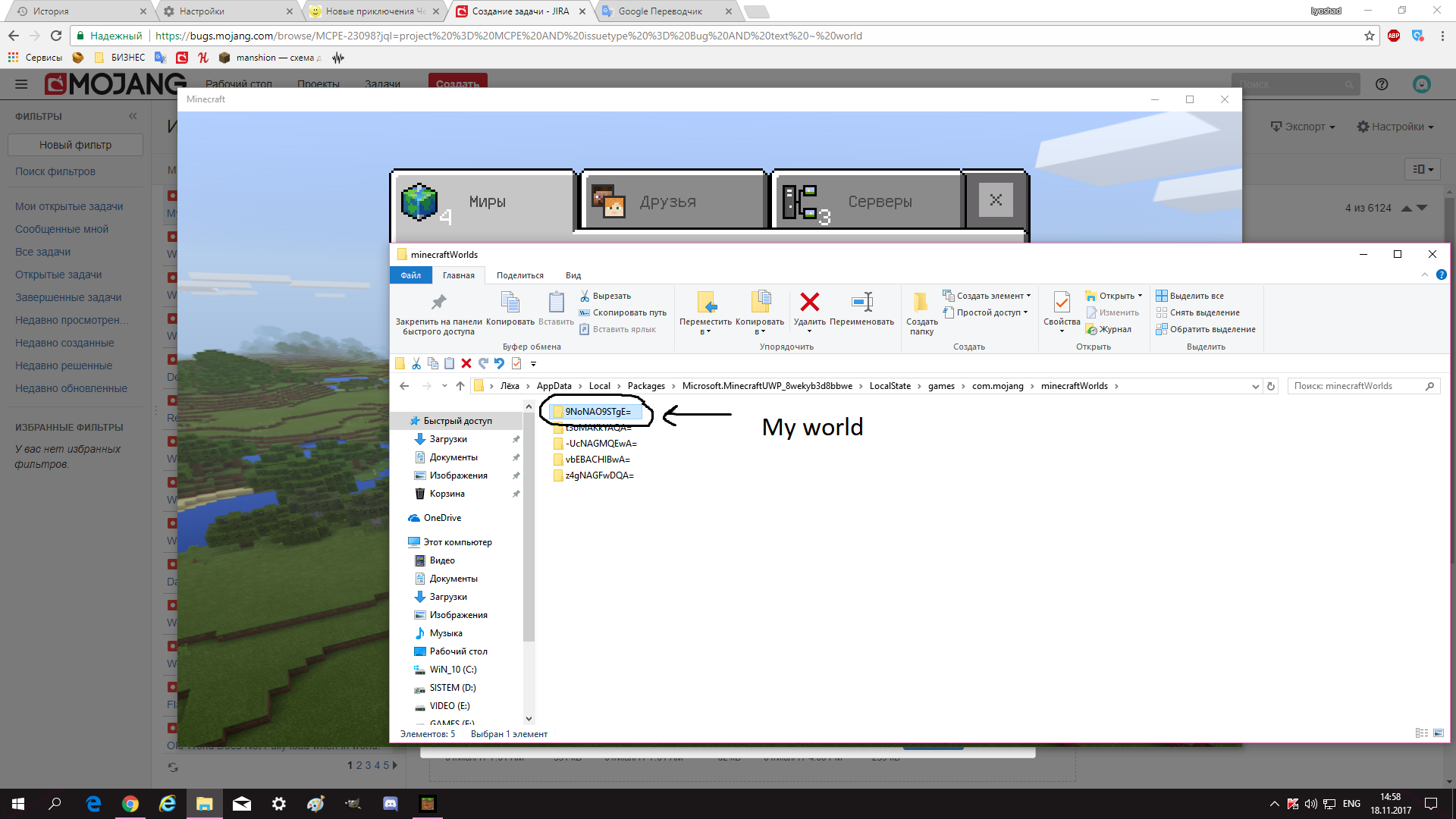This screenshot has width=1456, height=819.
Task: Click Create new folder icon
Action: coord(921,303)
